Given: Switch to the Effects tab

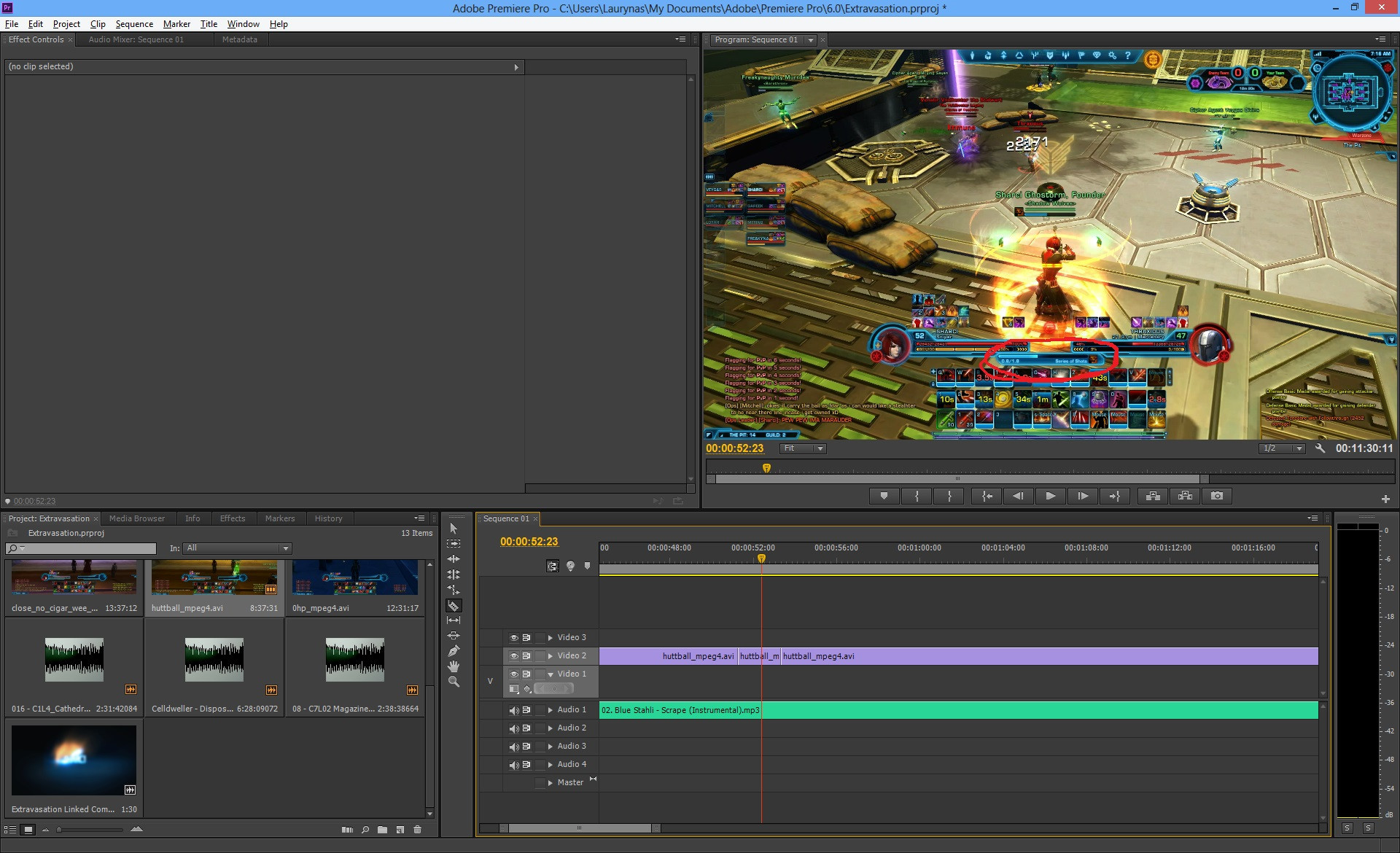Looking at the screenshot, I should (233, 519).
